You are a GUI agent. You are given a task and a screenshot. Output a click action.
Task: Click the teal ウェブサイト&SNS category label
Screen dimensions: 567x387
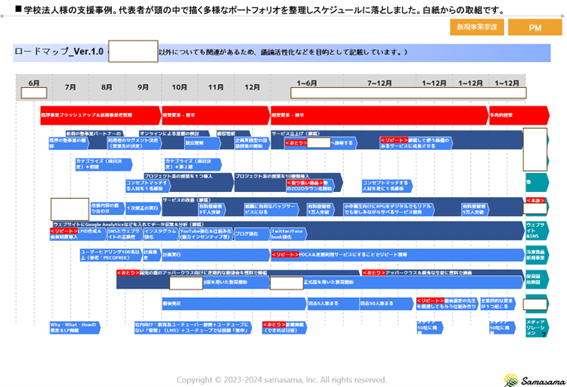click(537, 230)
